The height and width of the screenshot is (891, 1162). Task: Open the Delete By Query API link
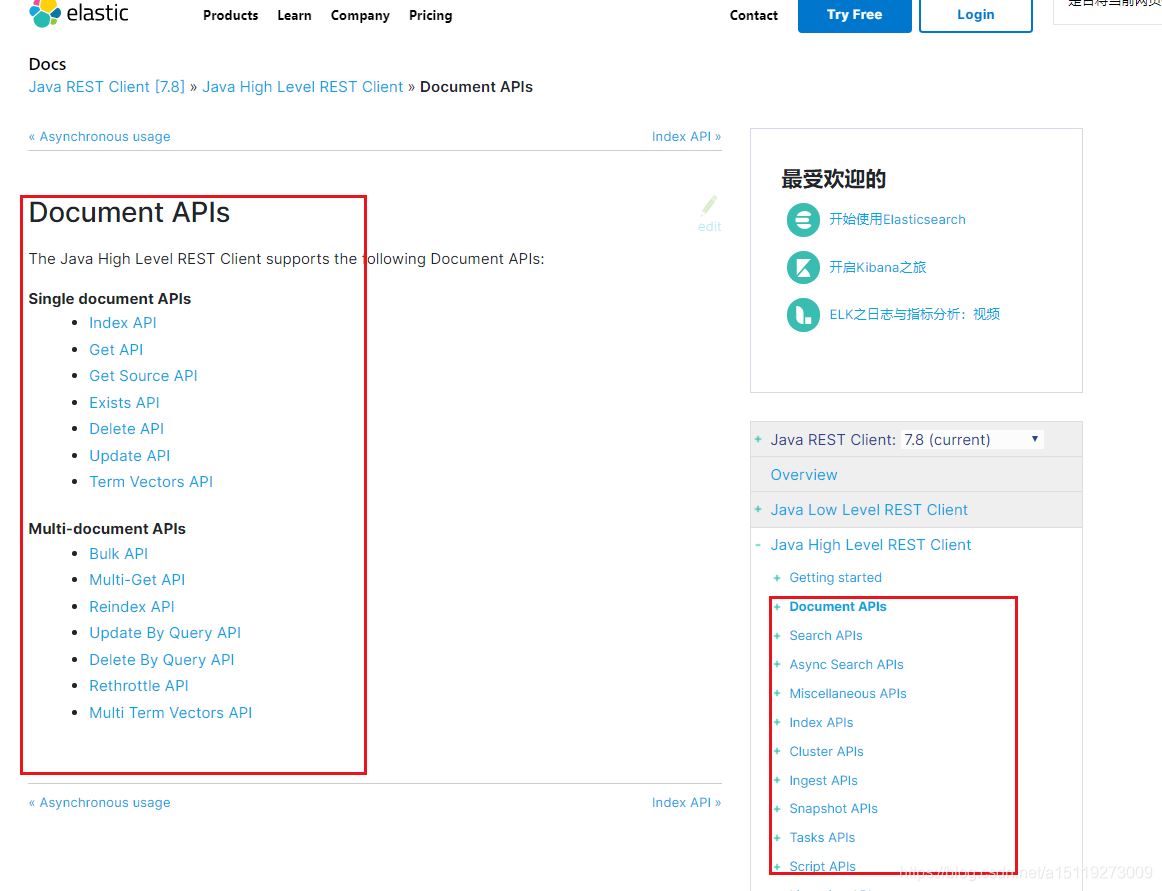[x=162, y=660]
